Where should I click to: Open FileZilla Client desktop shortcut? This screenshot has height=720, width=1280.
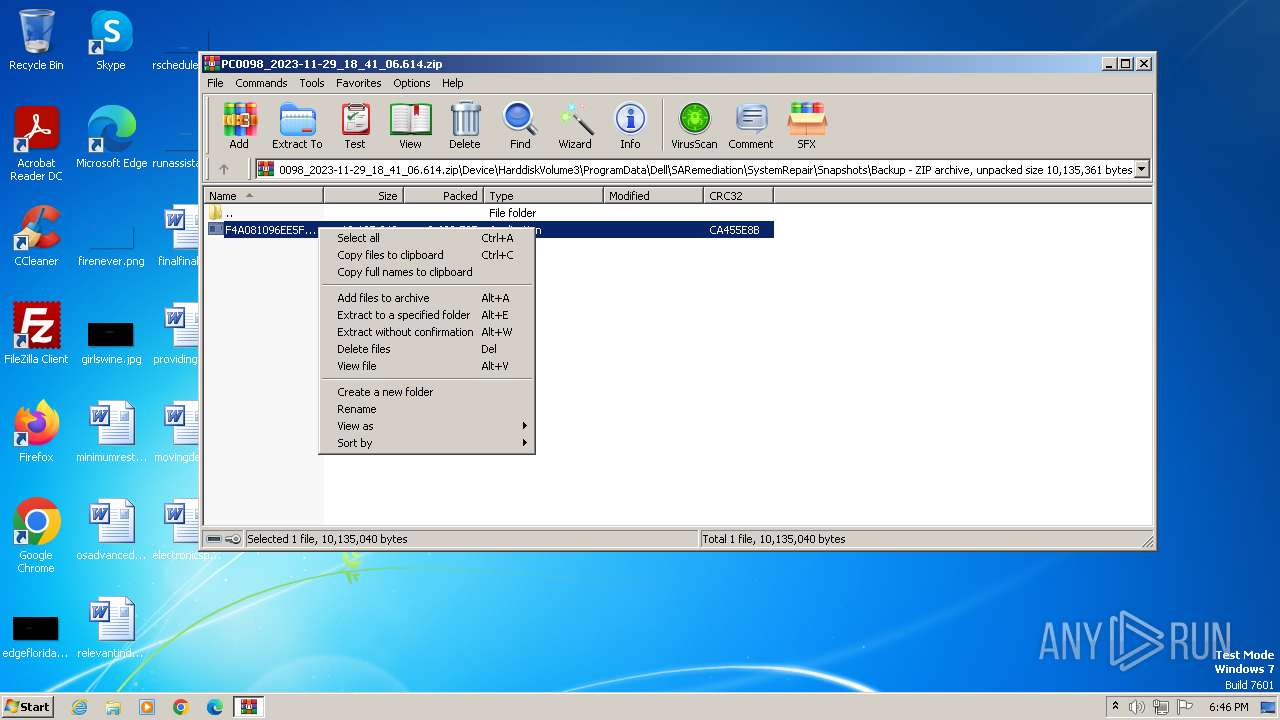(x=36, y=334)
